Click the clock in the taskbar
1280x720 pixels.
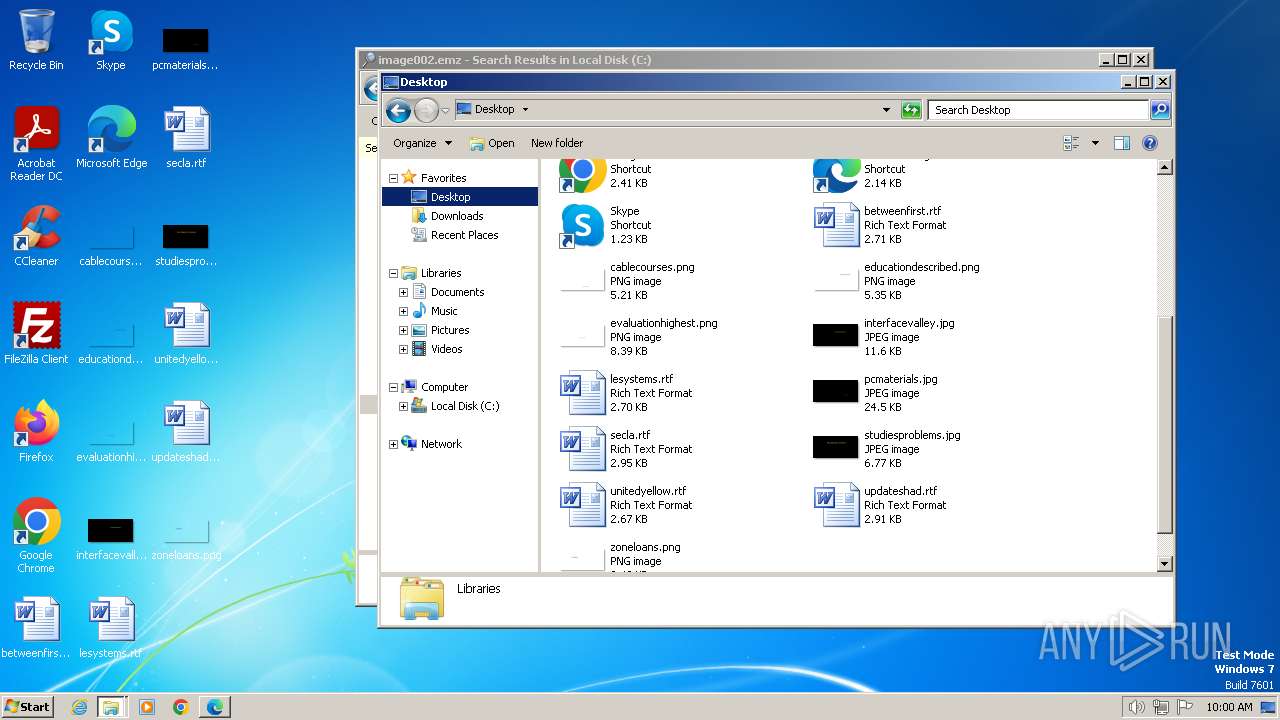coord(1229,707)
